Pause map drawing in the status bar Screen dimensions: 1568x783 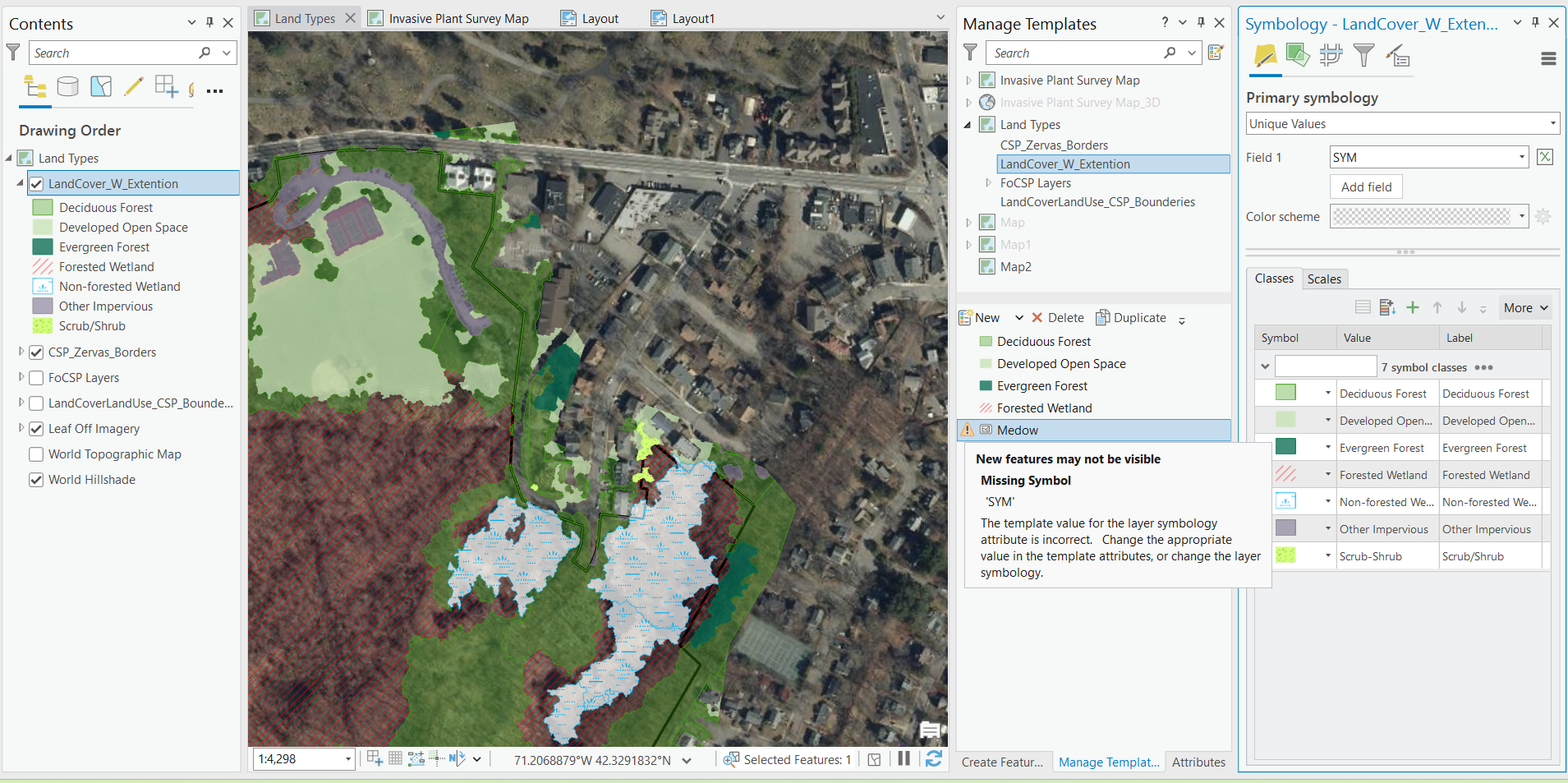point(904,758)
